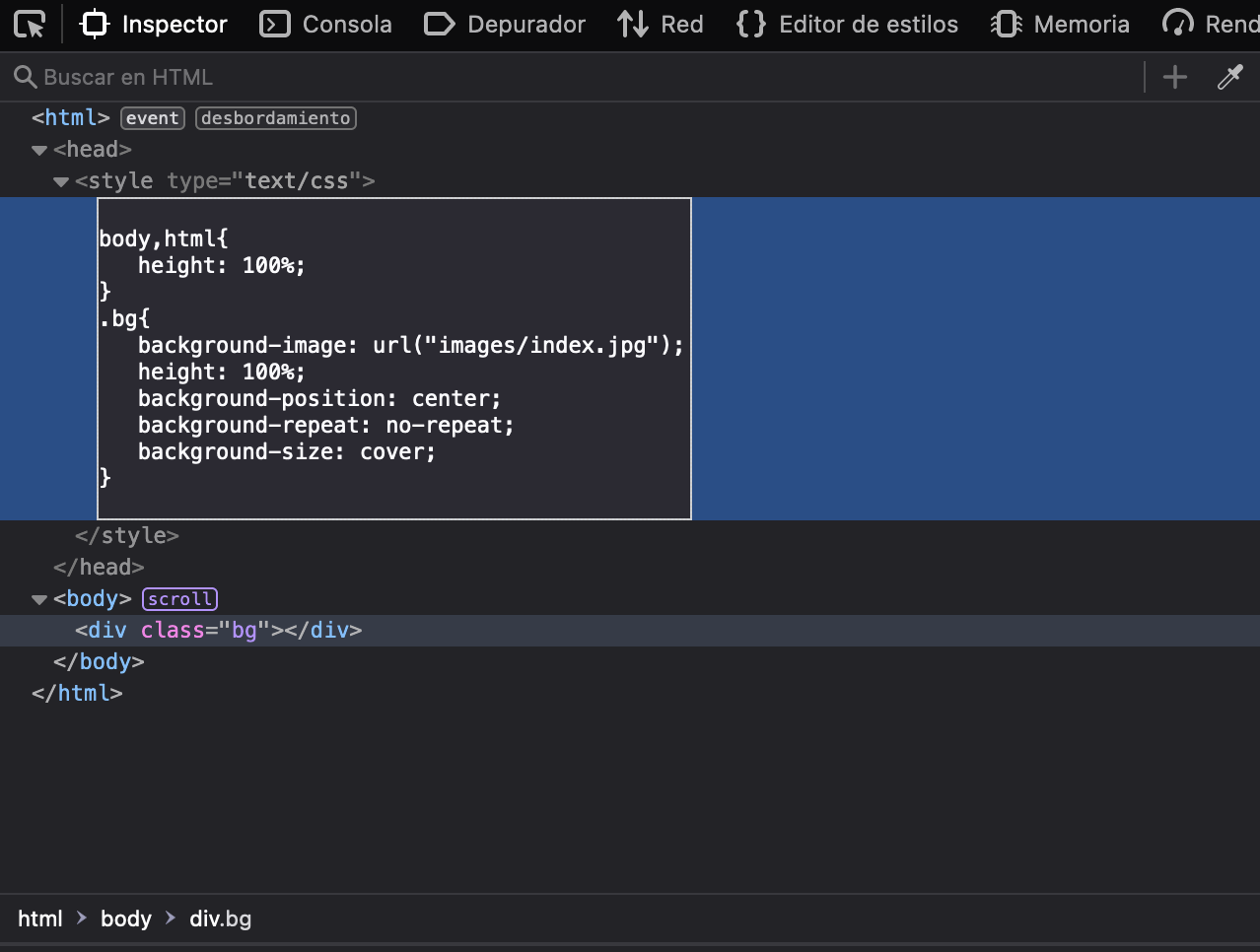
Task: Open the Rendimiento tab
Action: (1211, 24)
